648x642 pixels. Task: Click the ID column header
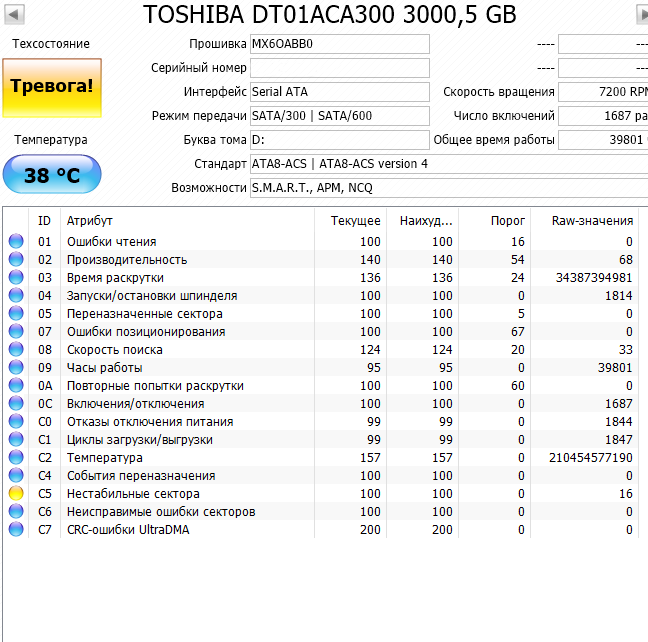pyautogui.click(x=44, y=221)
